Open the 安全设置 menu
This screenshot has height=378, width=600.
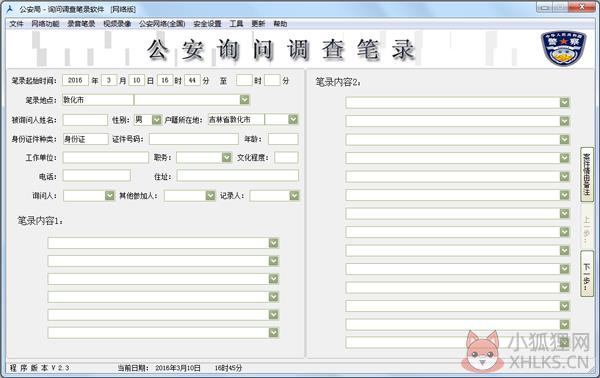pyautogui.click(x=207, y=24)
